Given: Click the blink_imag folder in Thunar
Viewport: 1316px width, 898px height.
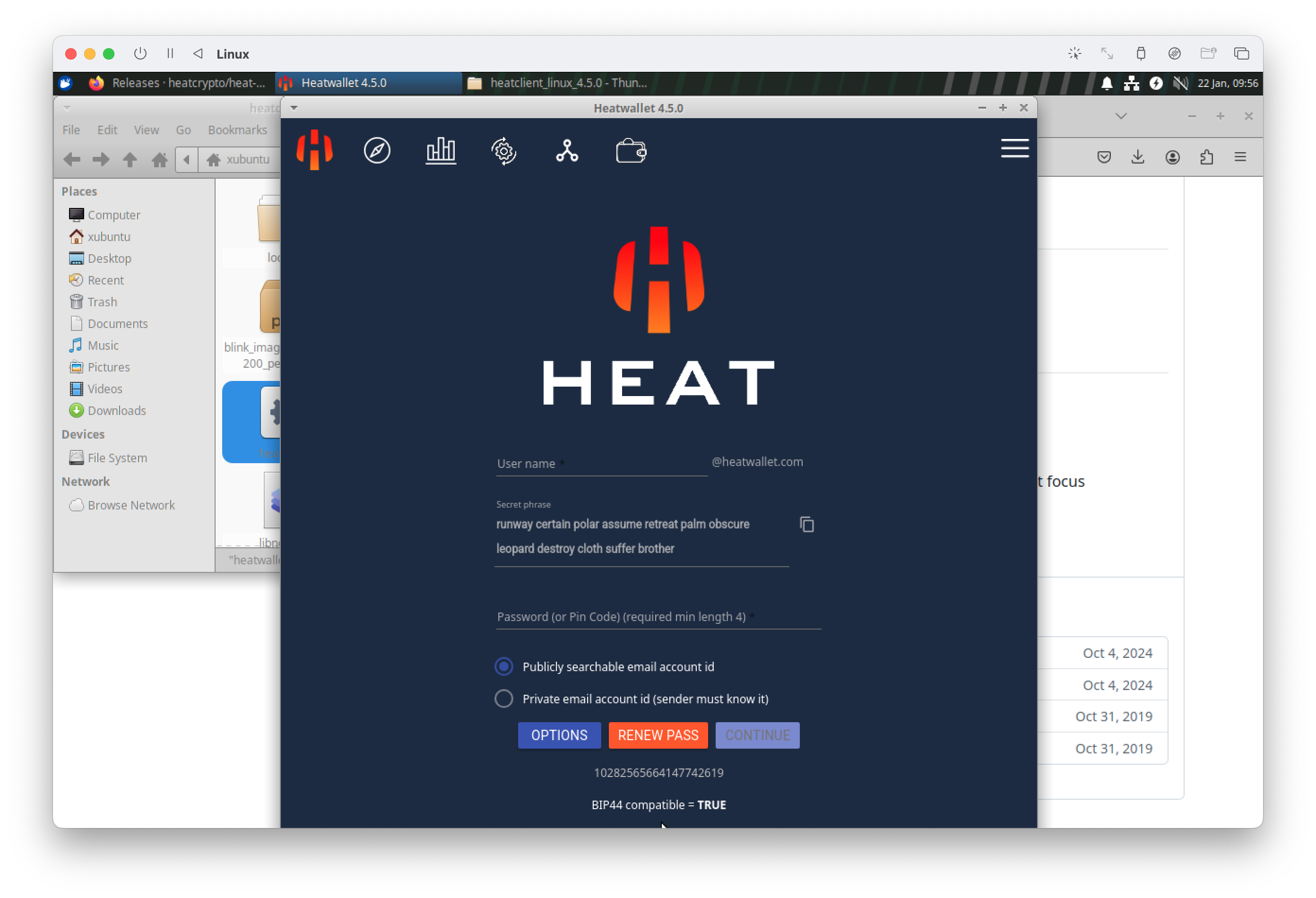Looking at the screenshot, I should click(253, 325).
